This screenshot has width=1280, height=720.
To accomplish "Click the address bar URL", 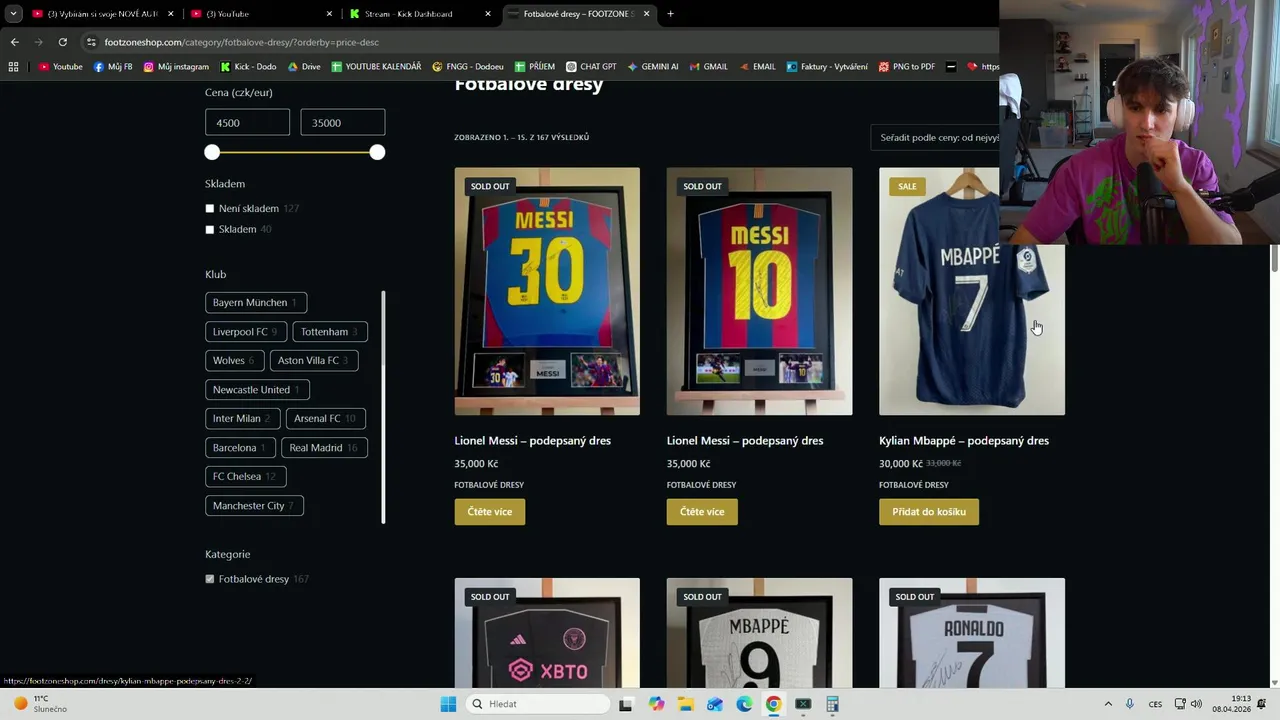I will coord(242,42).
